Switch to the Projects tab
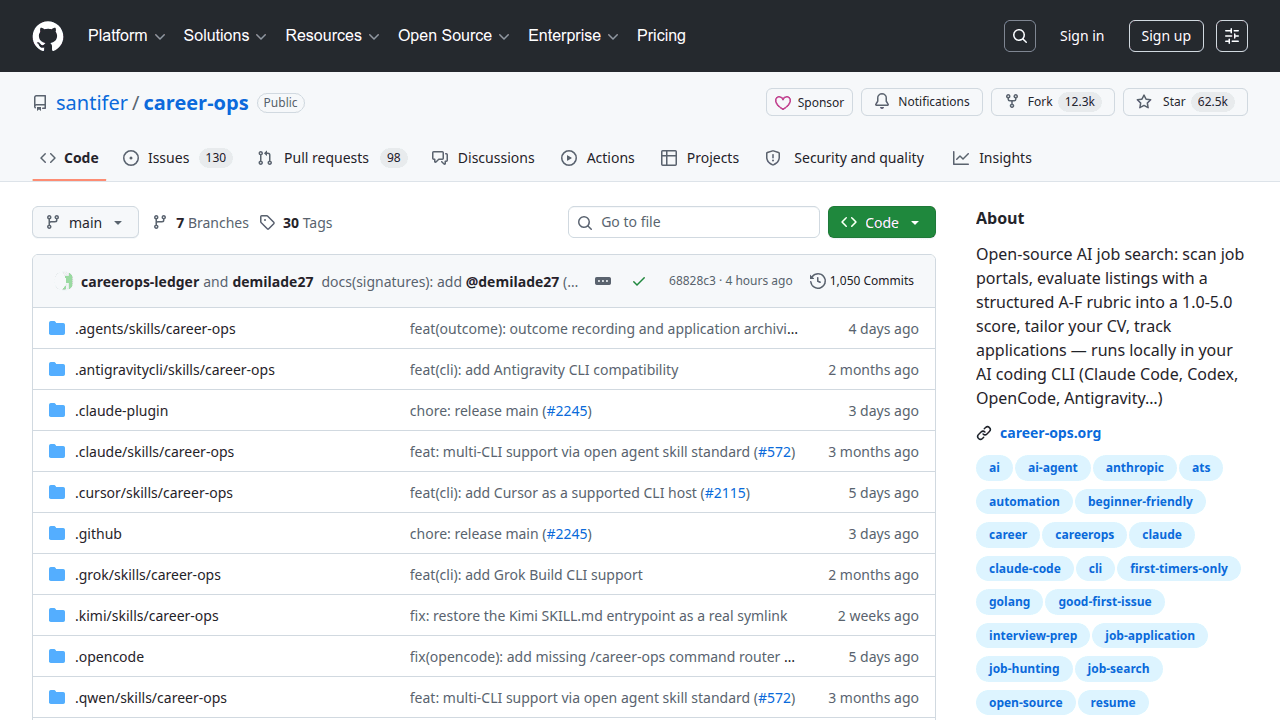The height and width of the screenshot is (720, 1280). (700, 158)
